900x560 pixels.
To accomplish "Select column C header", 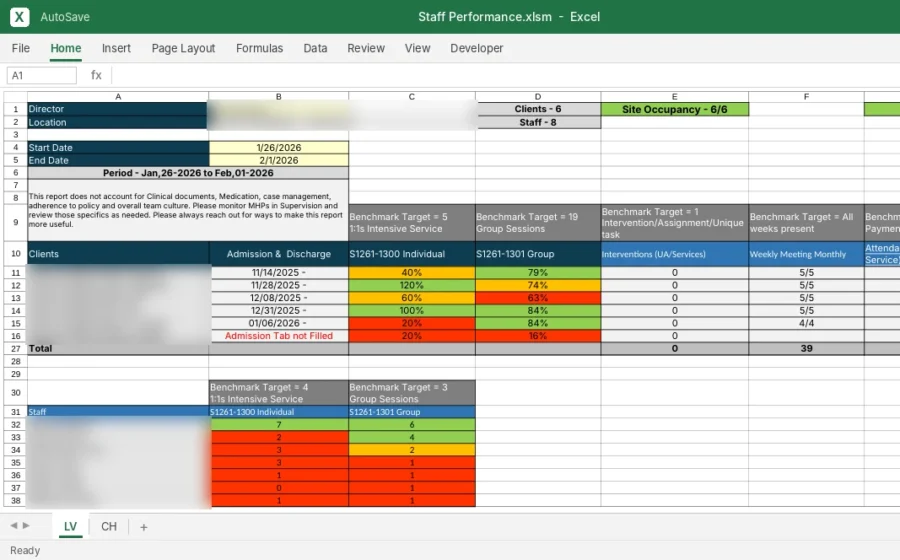I will tap(412, 96).
